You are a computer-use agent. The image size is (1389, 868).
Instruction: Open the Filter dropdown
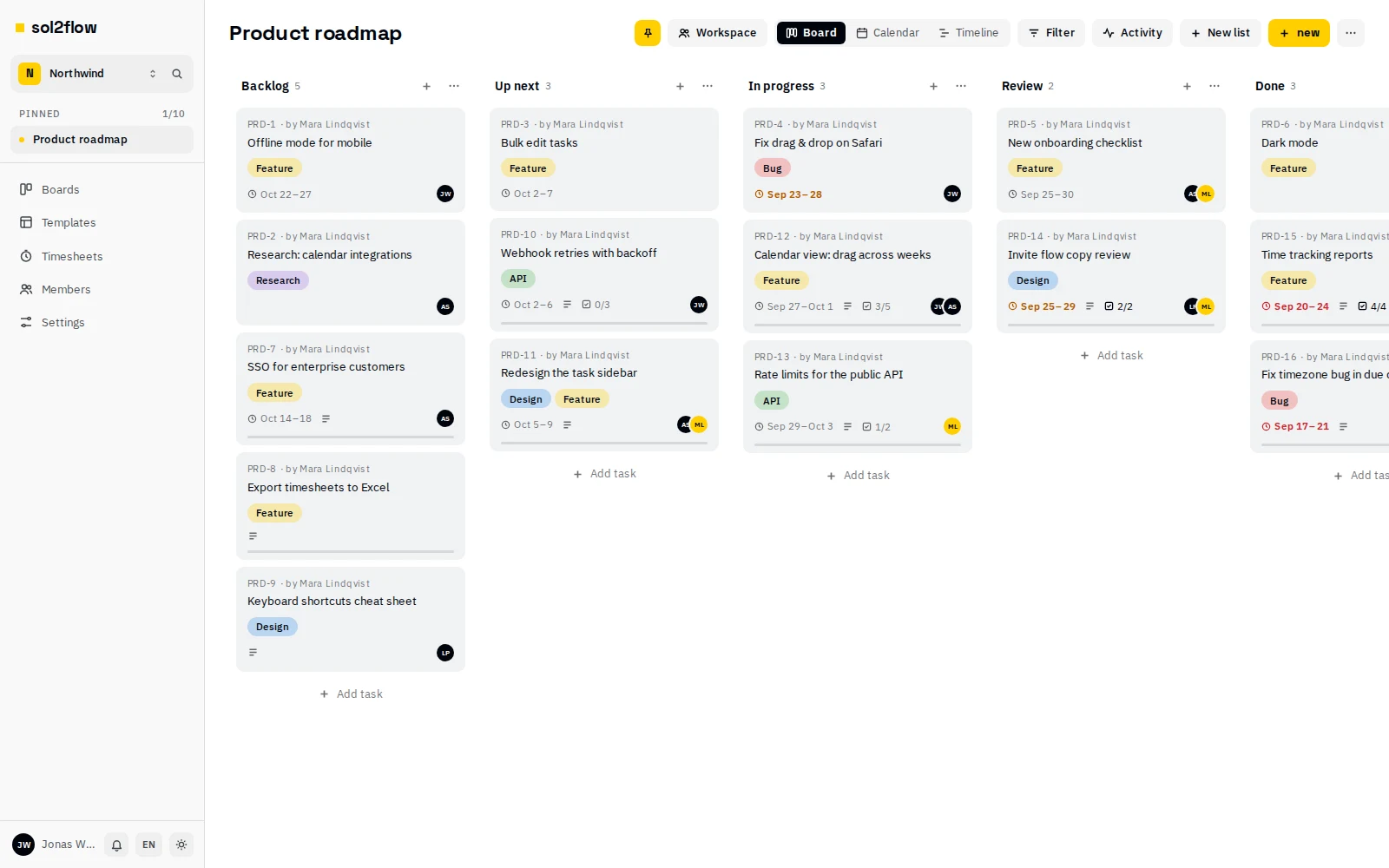pyautogui.click(x=1051, y=33)
